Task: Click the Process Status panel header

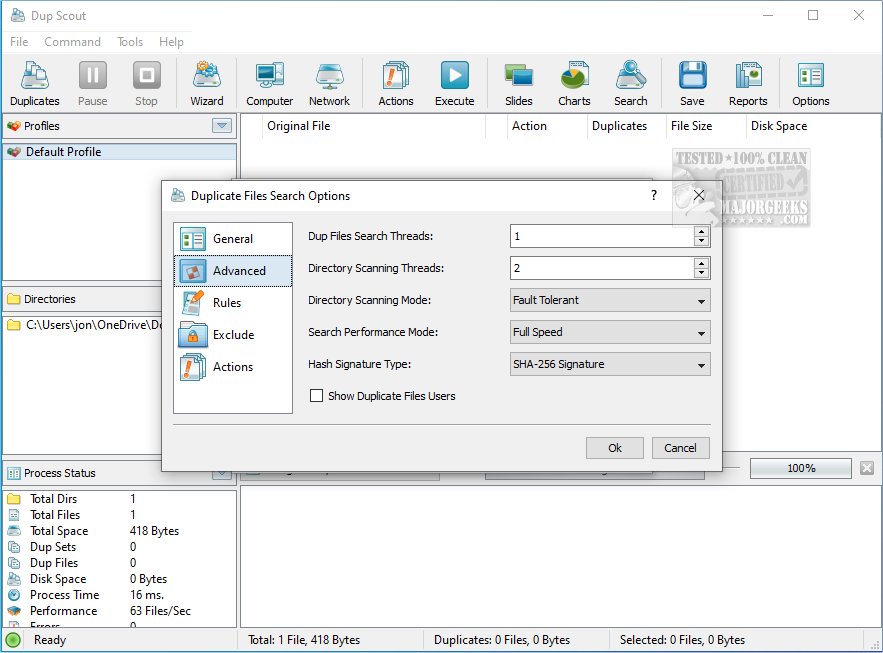Action: (84, 473)
